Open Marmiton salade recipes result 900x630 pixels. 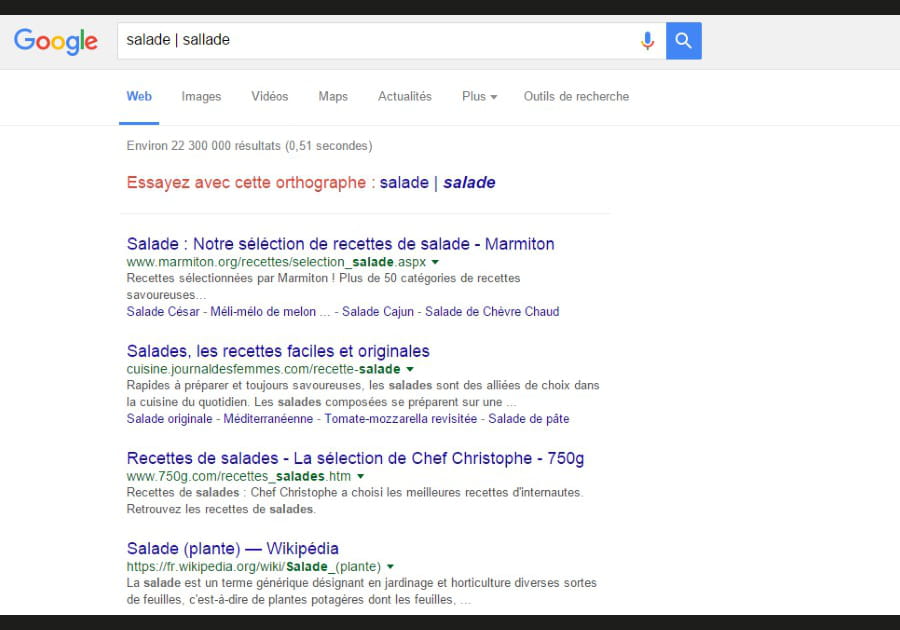(340, 244)
